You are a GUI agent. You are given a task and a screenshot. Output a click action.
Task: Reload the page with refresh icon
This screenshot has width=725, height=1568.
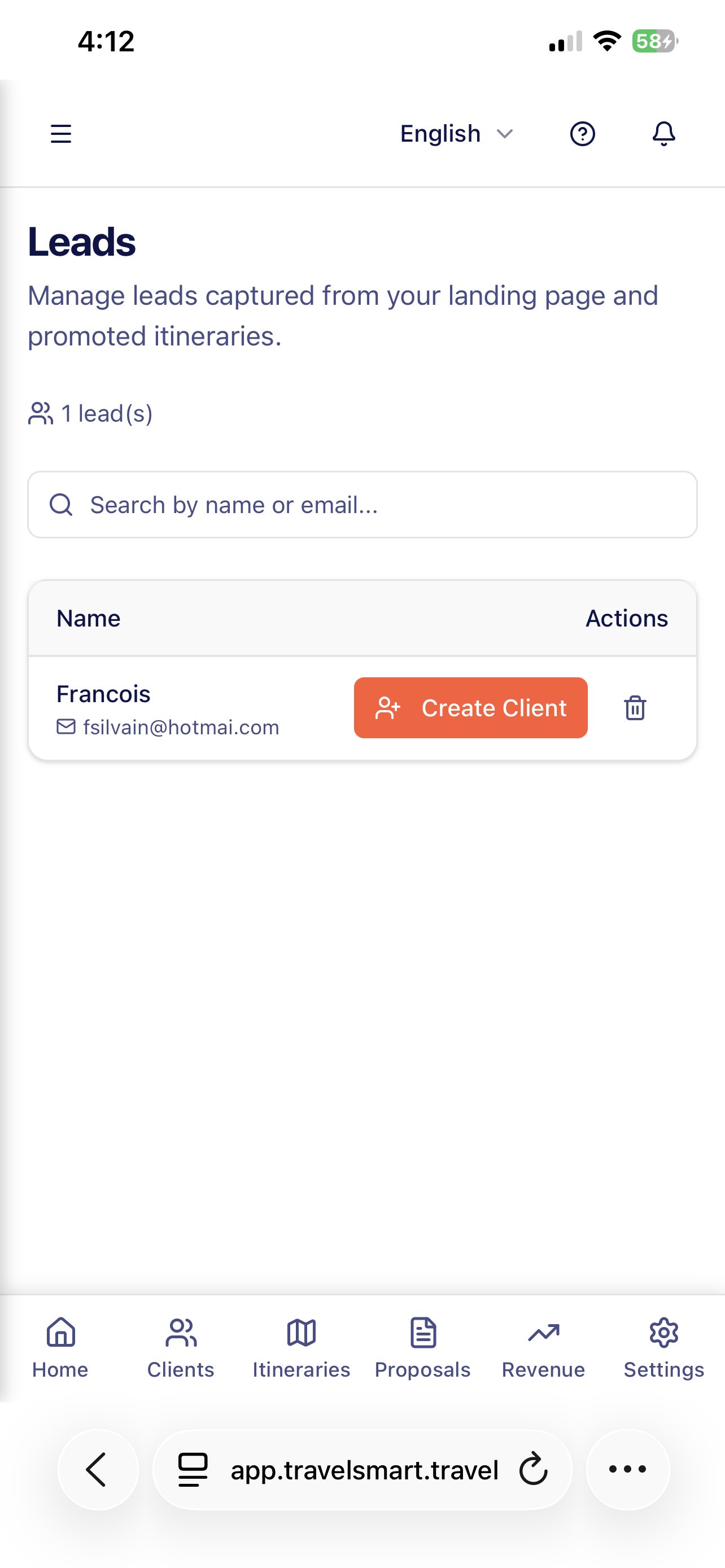click(x=533, y=1469)
